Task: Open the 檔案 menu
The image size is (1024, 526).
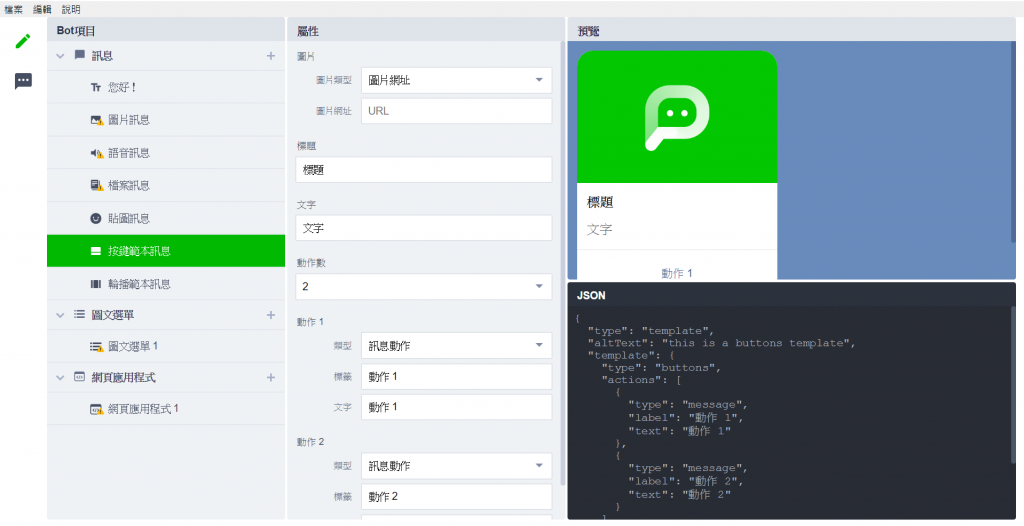Action: click(13, 9)
